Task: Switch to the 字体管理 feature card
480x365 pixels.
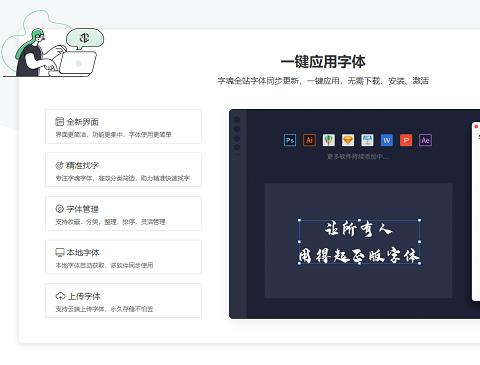Action: click(x=123, y=213)
